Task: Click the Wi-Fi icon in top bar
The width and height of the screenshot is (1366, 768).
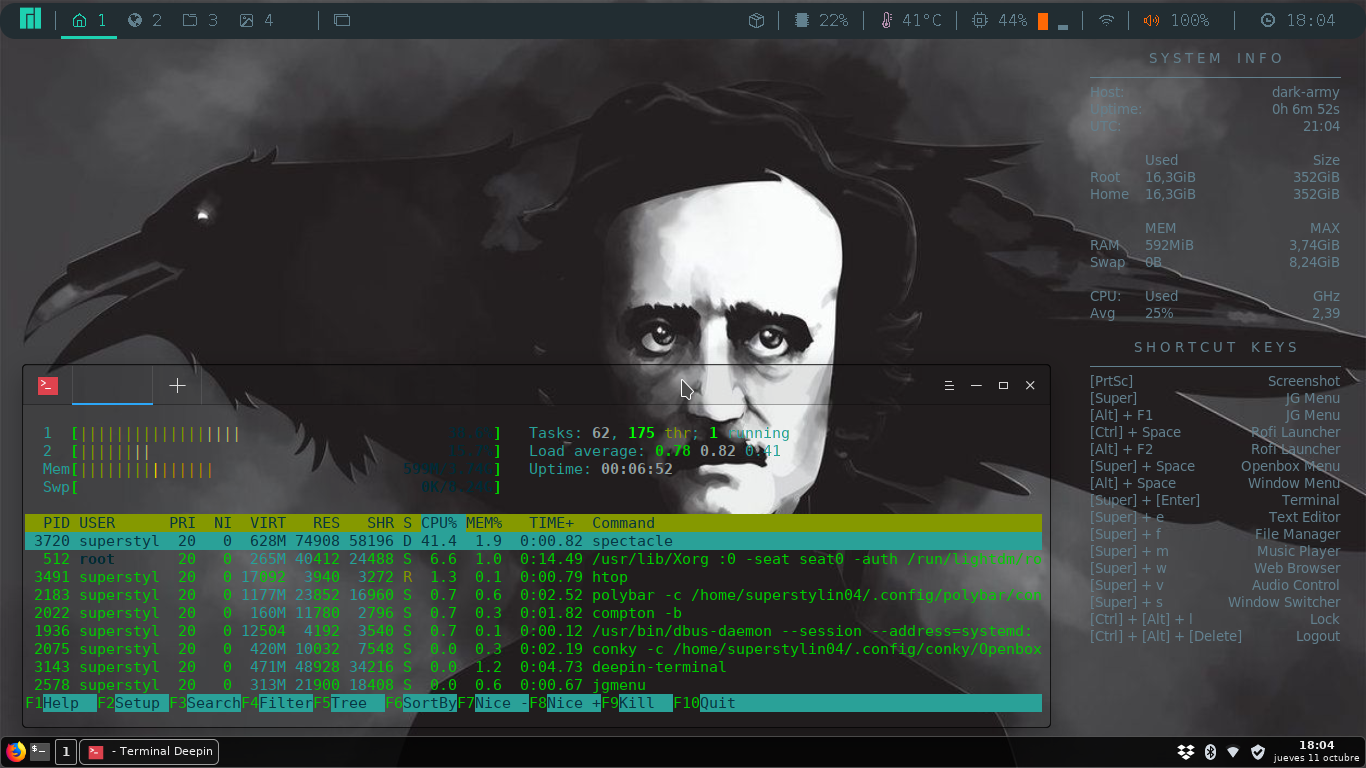Action: point(1106,20)
